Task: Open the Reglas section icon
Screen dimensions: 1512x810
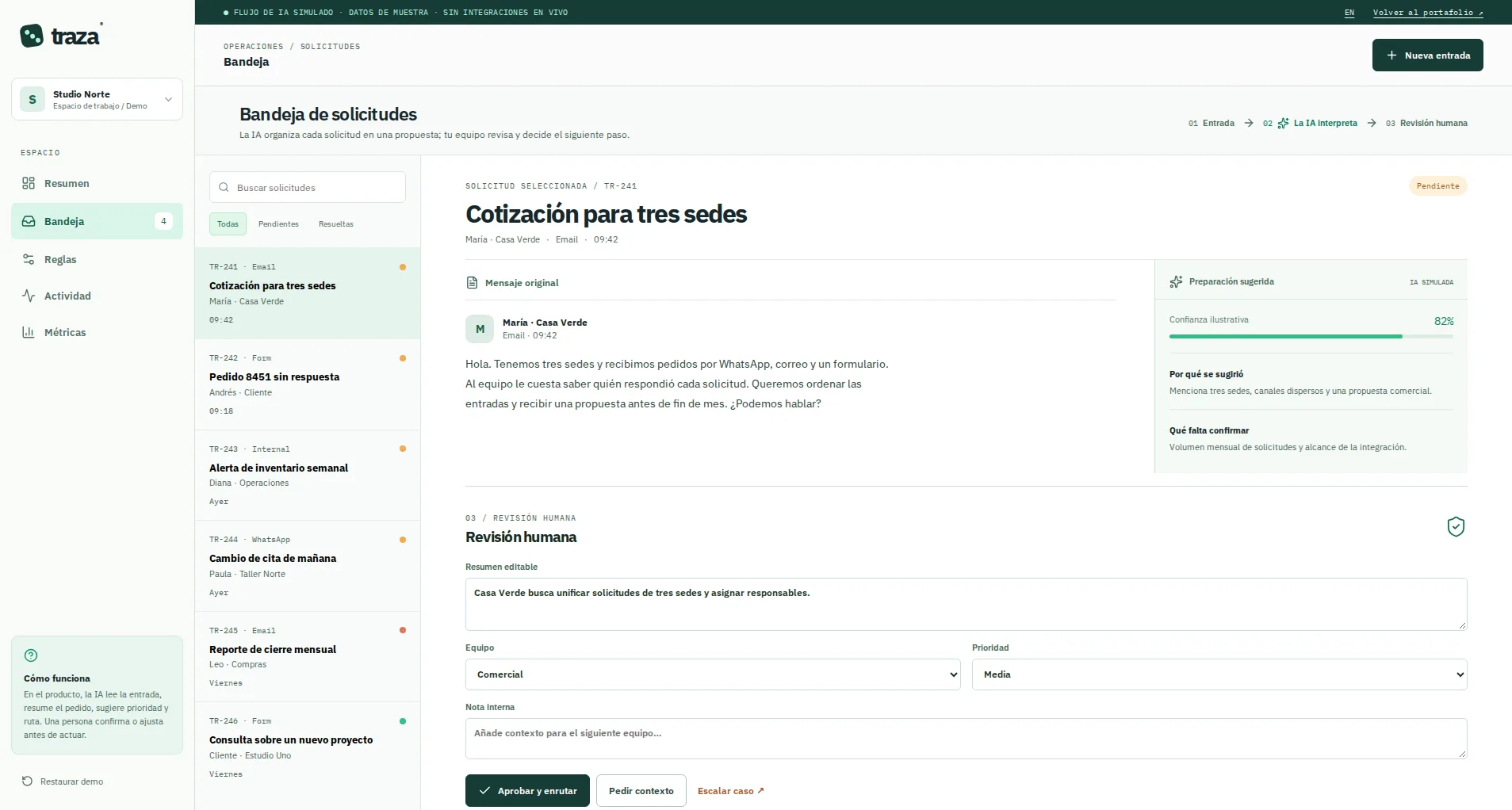Action: [x=29, y=259]
